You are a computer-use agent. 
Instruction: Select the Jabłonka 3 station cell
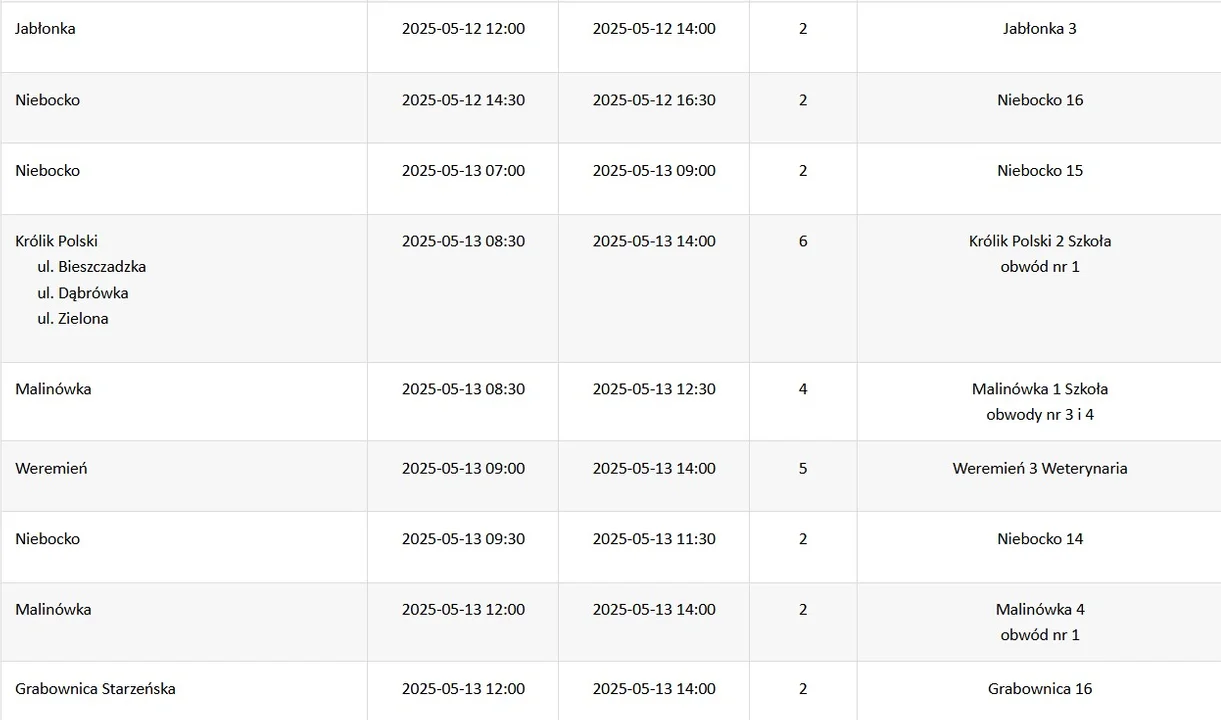point(1039,29)
